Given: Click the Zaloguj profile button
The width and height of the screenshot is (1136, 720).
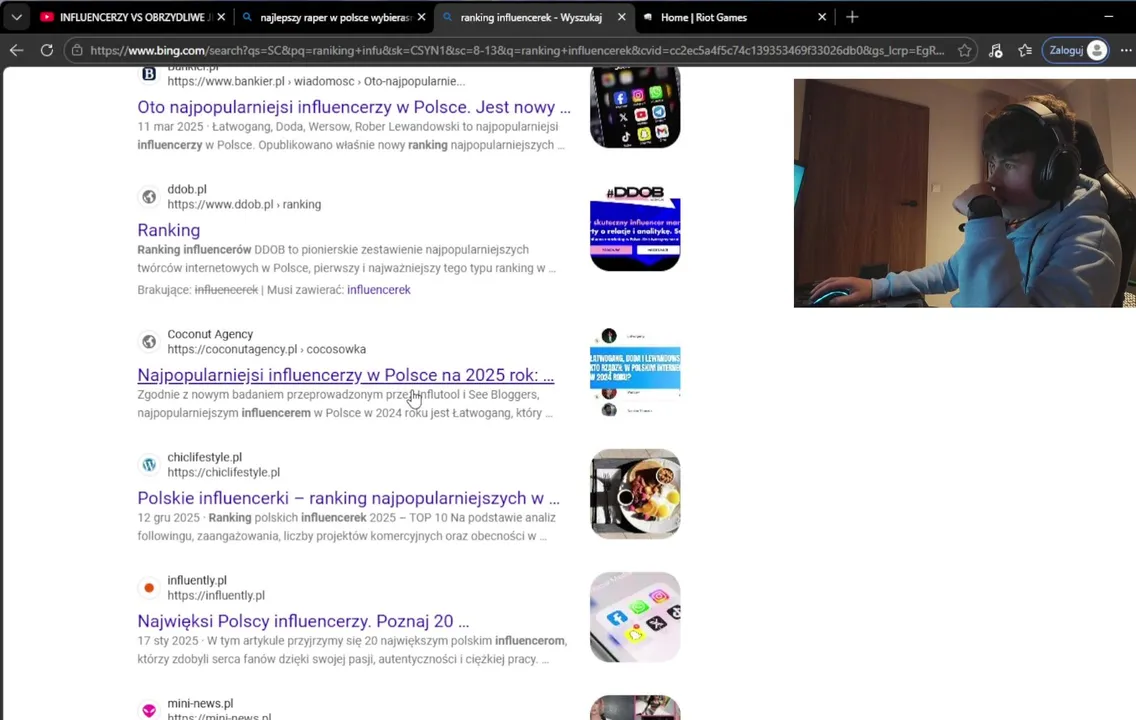Looking at the screenshot, I should tap(1076, 50).
